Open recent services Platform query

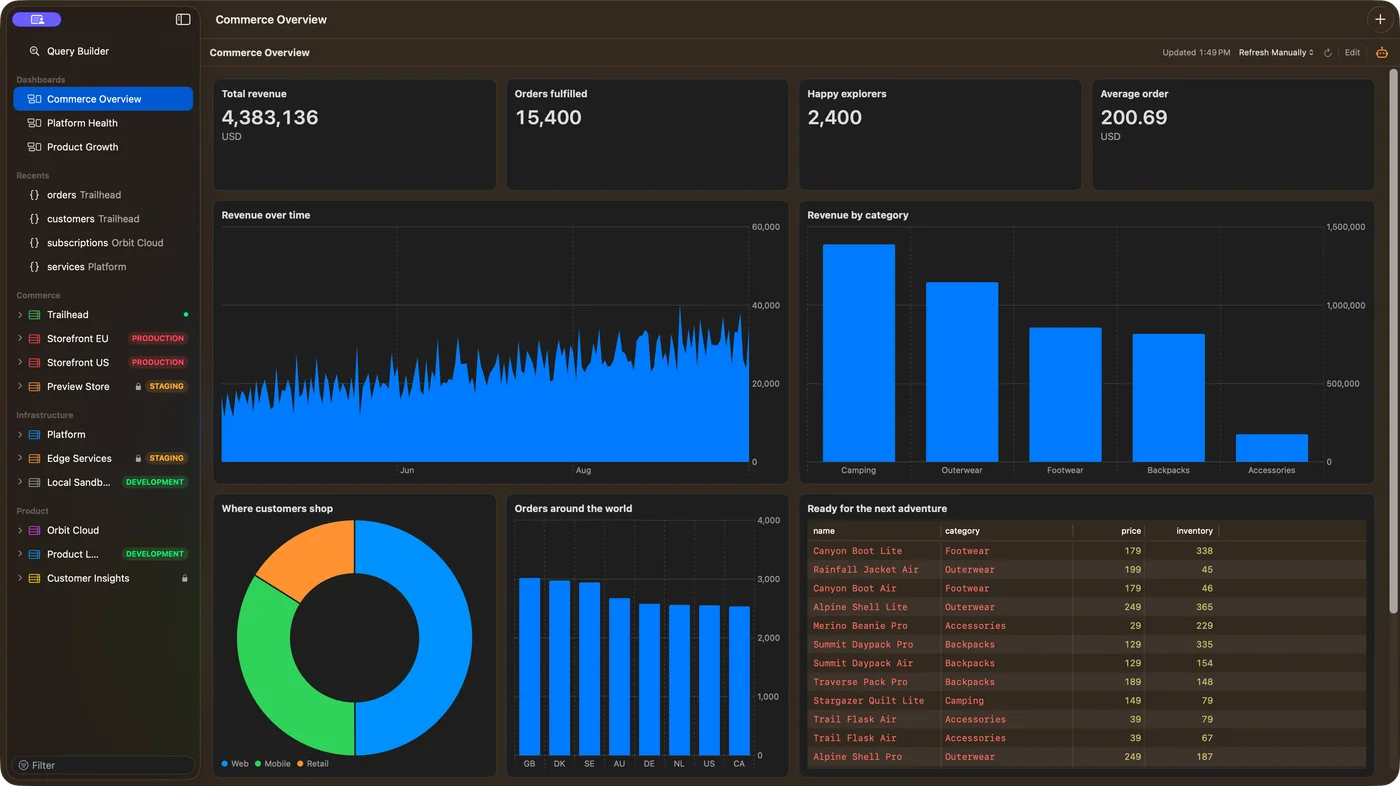point(103,267)
